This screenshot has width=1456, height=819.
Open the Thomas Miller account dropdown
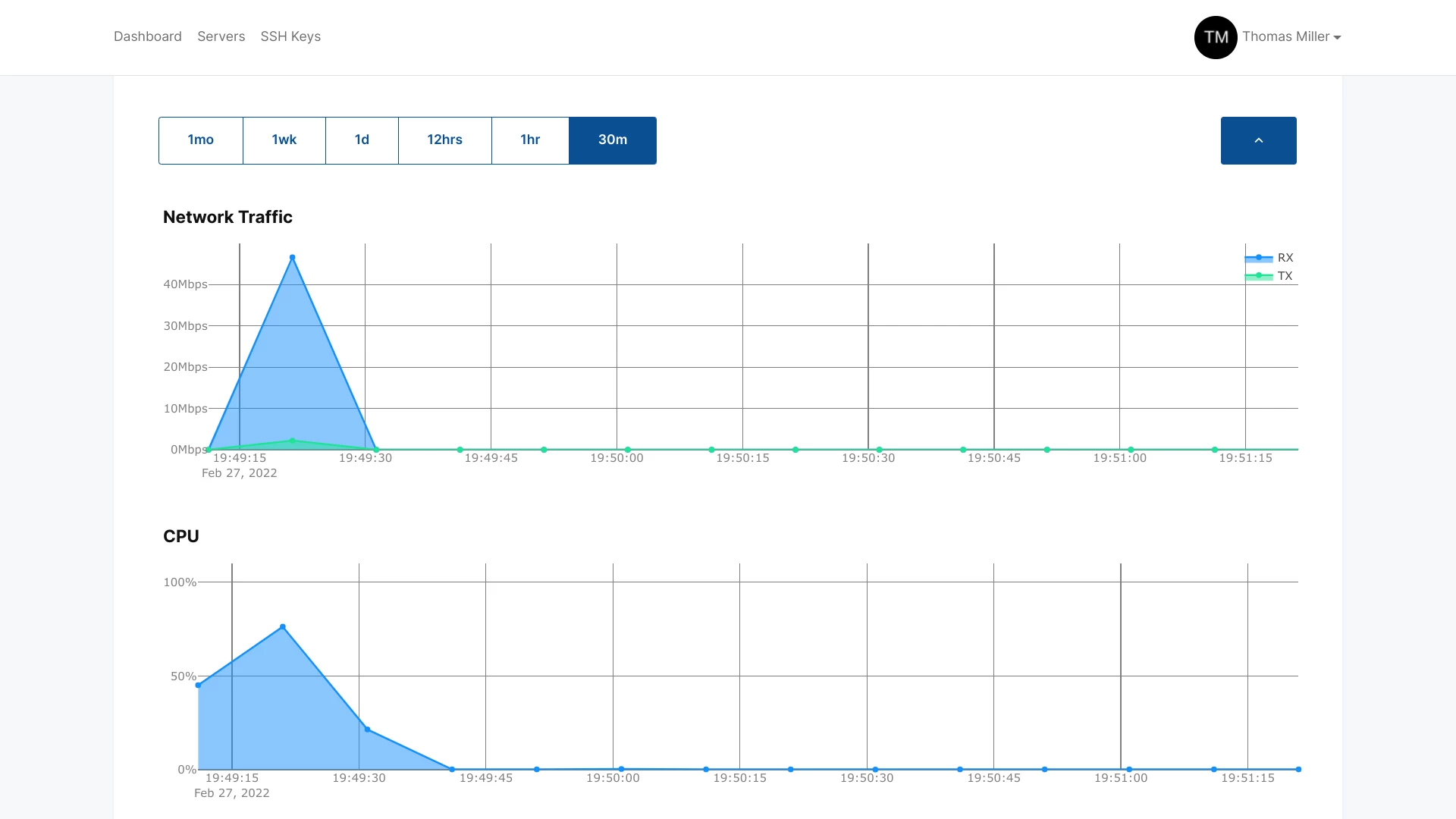[x=1291, y=37]
